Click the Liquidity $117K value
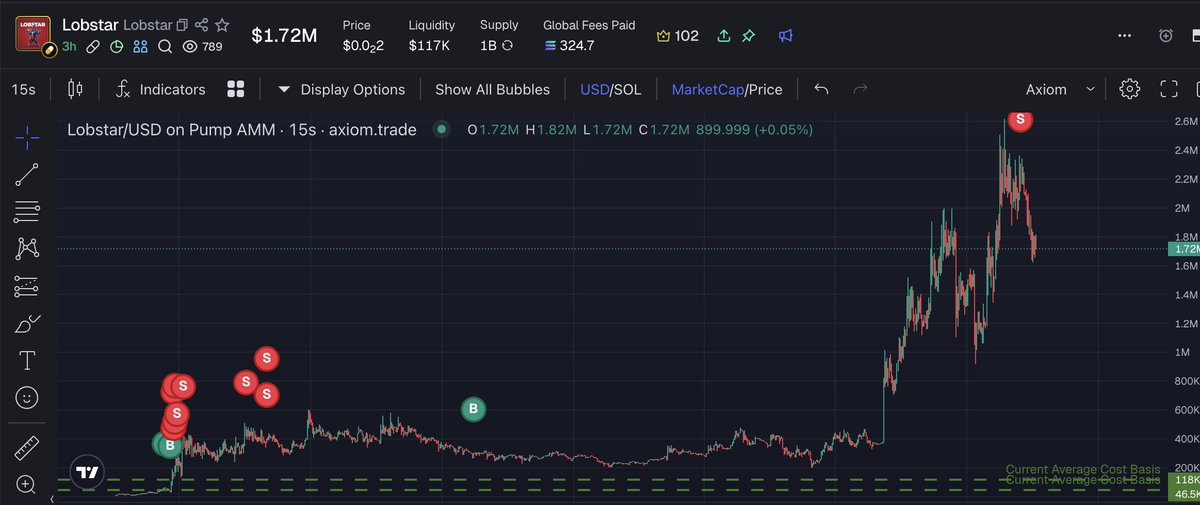Viewport: 1200px width, 505px height. [428, 46]
